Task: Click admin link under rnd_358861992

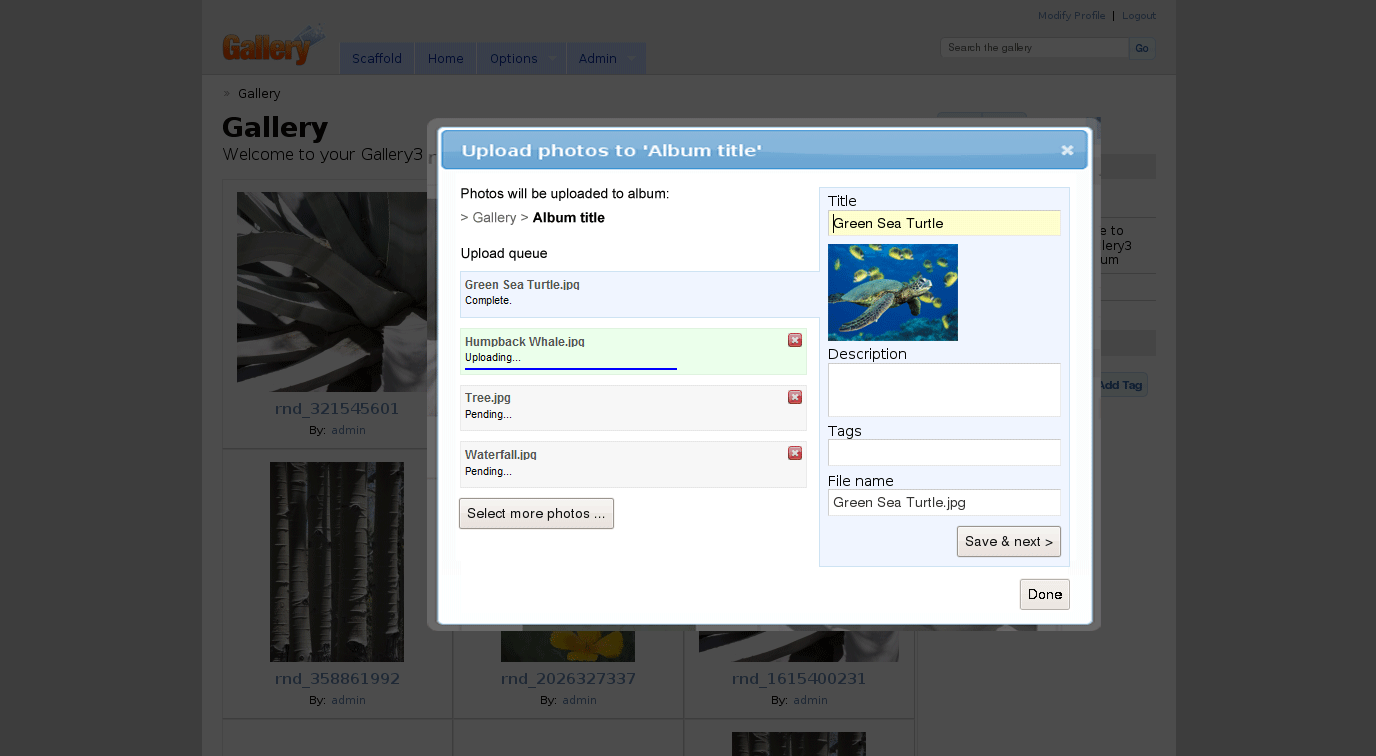Action: click(348, 700)
